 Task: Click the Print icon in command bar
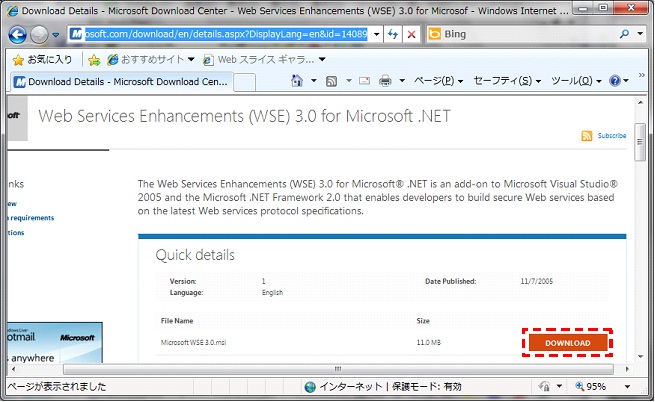(385, 80)
